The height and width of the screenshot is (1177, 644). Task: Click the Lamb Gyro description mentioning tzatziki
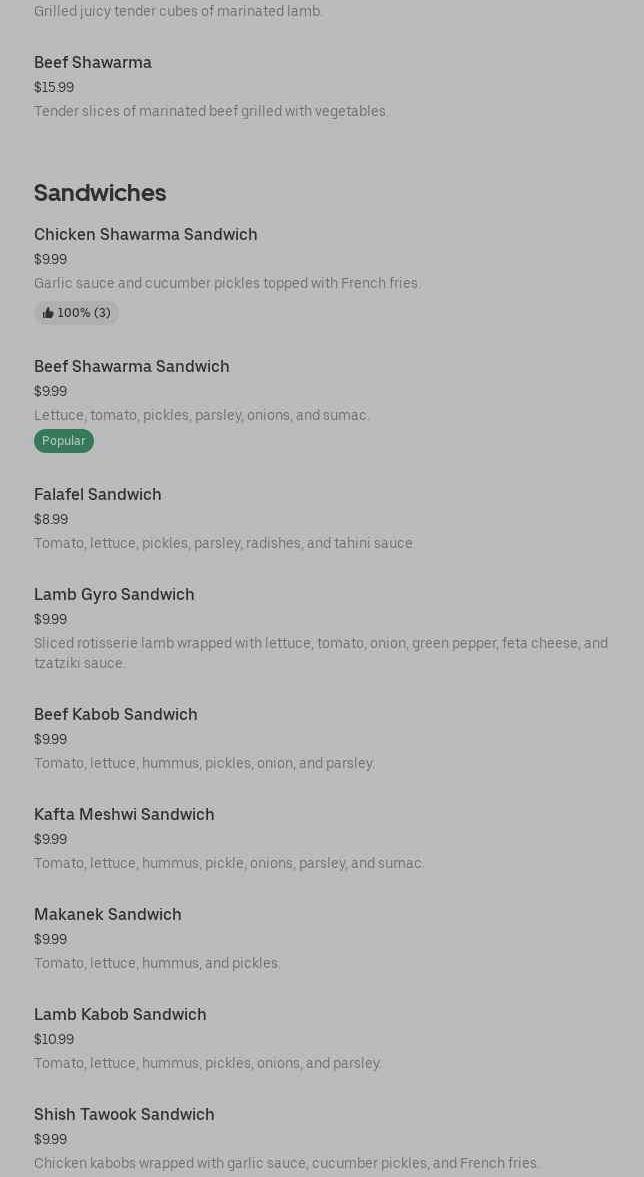click(320, 653)
